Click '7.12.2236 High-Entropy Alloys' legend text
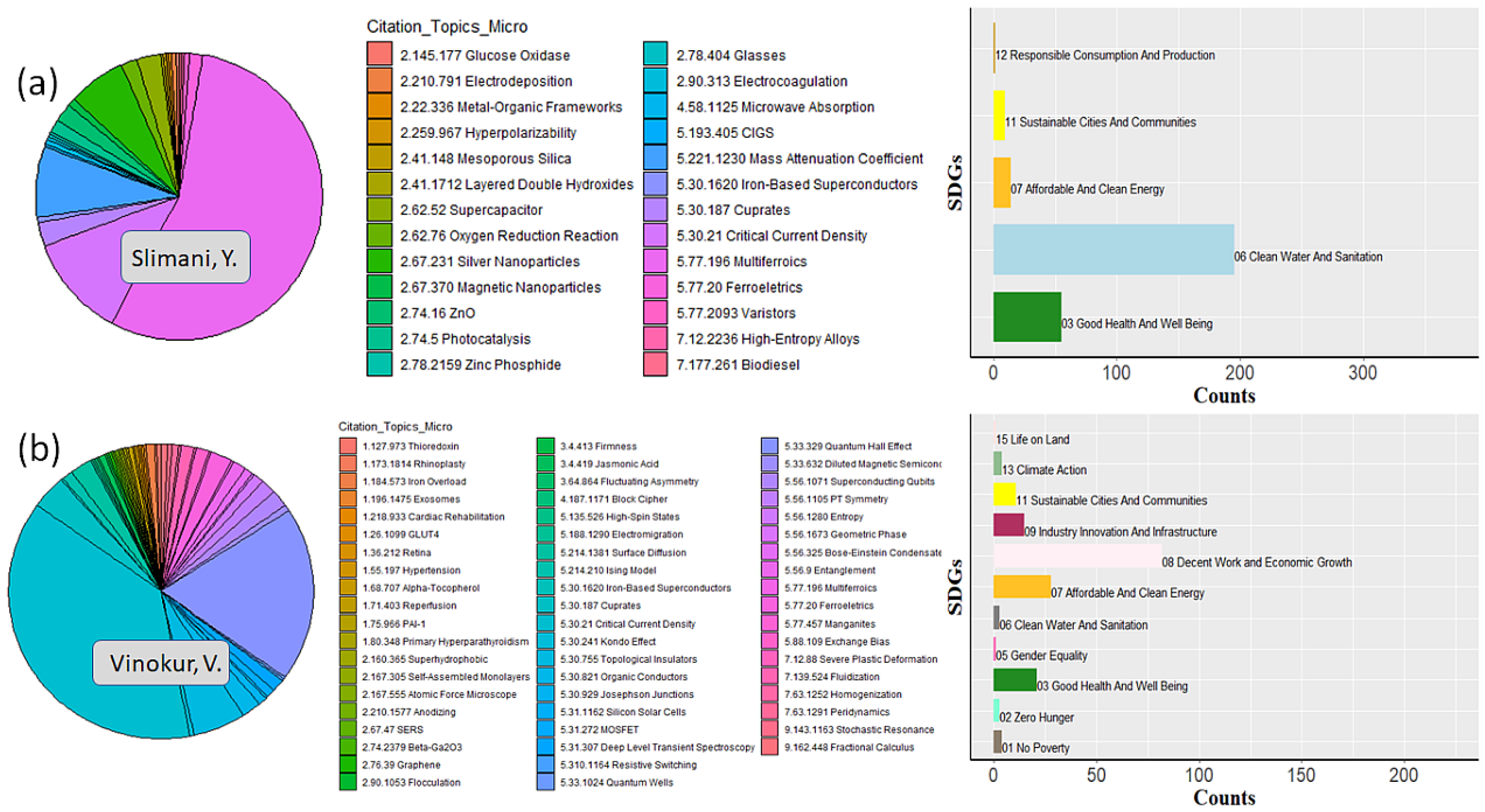This screenshot has height=812, width=1485. [767, 339]
